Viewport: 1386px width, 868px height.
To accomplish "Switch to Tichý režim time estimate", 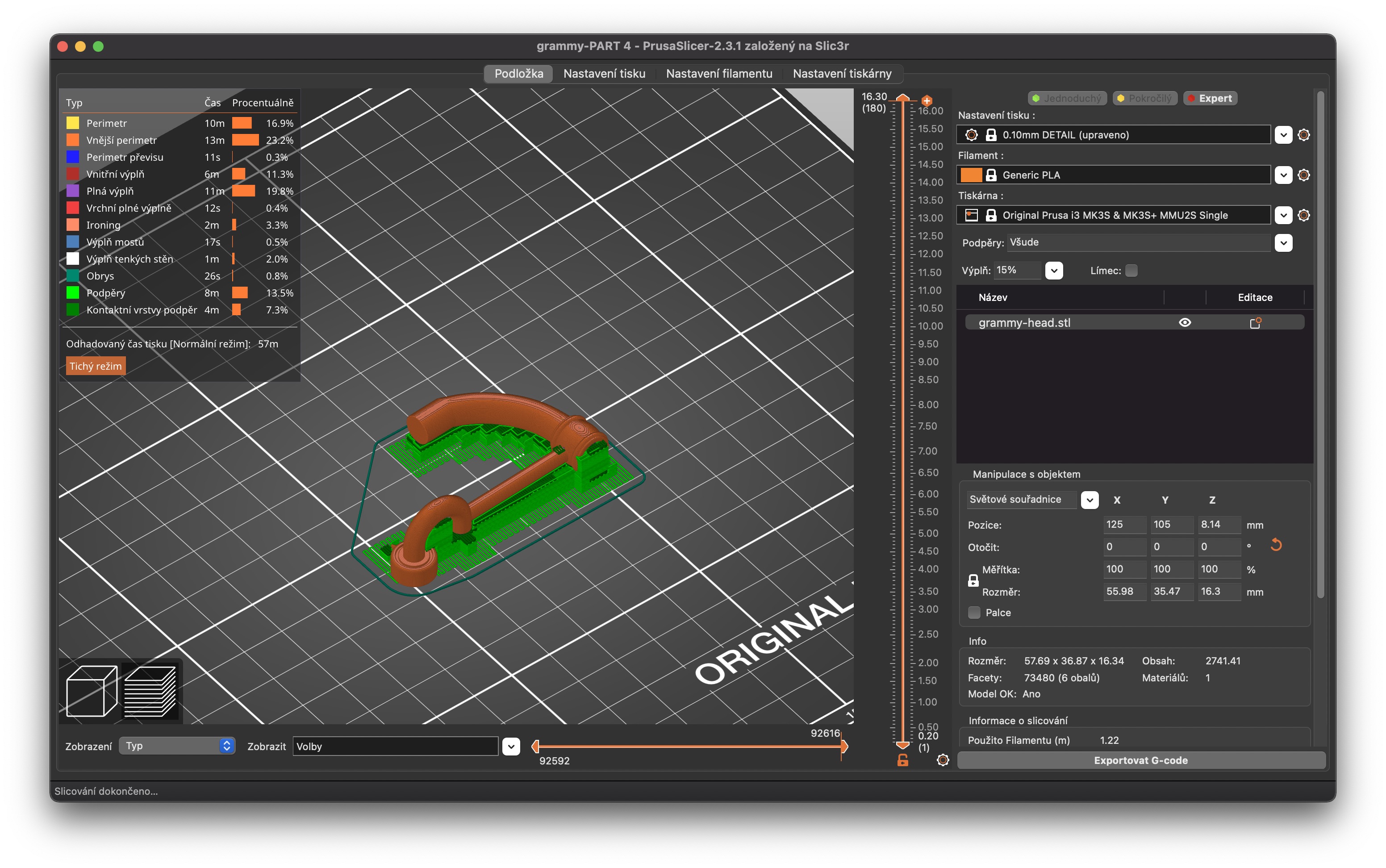I will tap(95, 366).
